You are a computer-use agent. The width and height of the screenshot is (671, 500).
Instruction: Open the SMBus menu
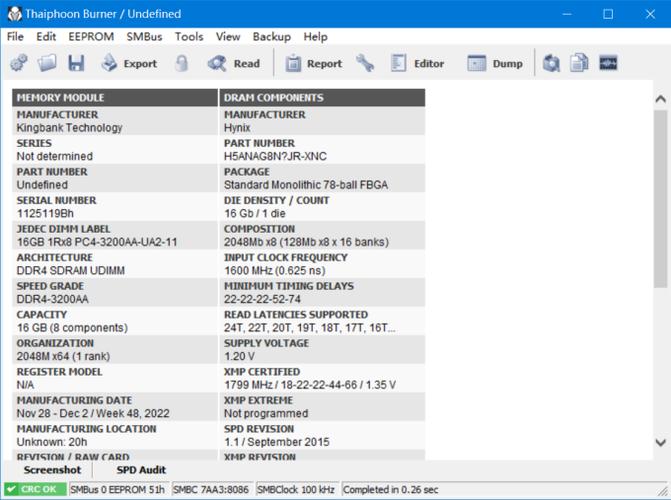144,36
